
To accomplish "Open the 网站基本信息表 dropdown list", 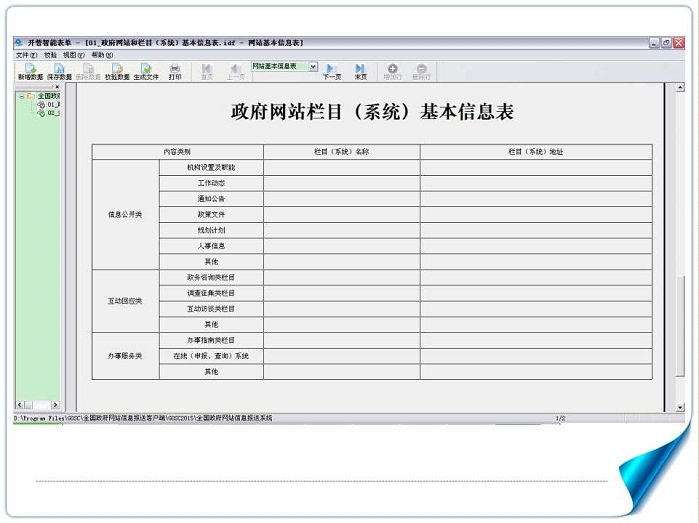I will point(313,66).
